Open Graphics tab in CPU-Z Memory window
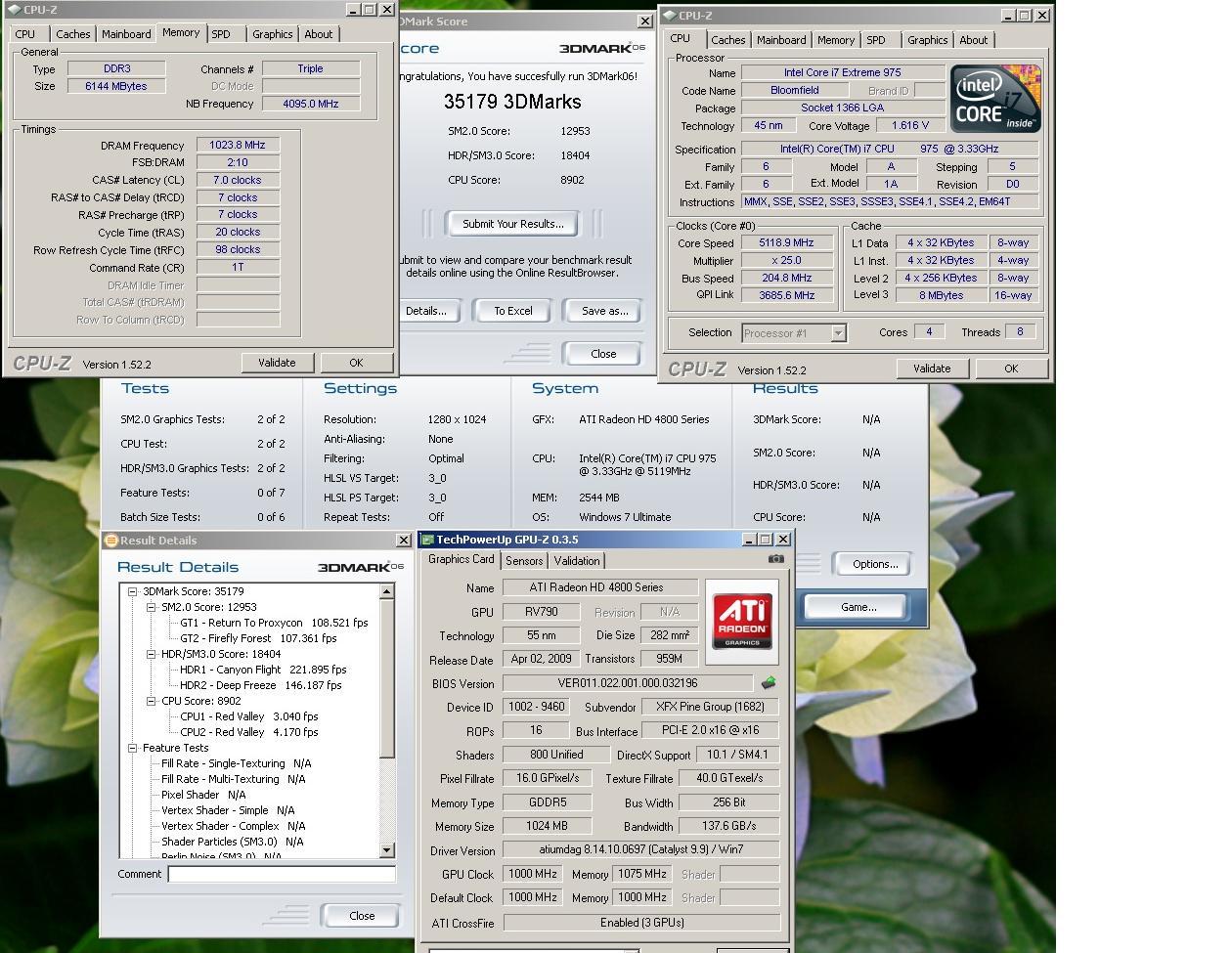 click(272, 34)
